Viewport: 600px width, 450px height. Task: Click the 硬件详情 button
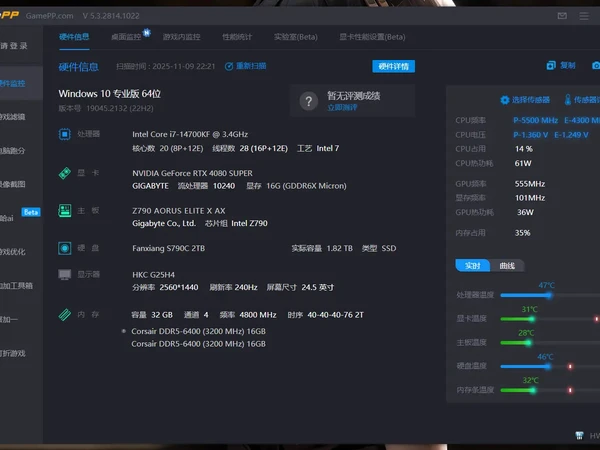(394, 66)
